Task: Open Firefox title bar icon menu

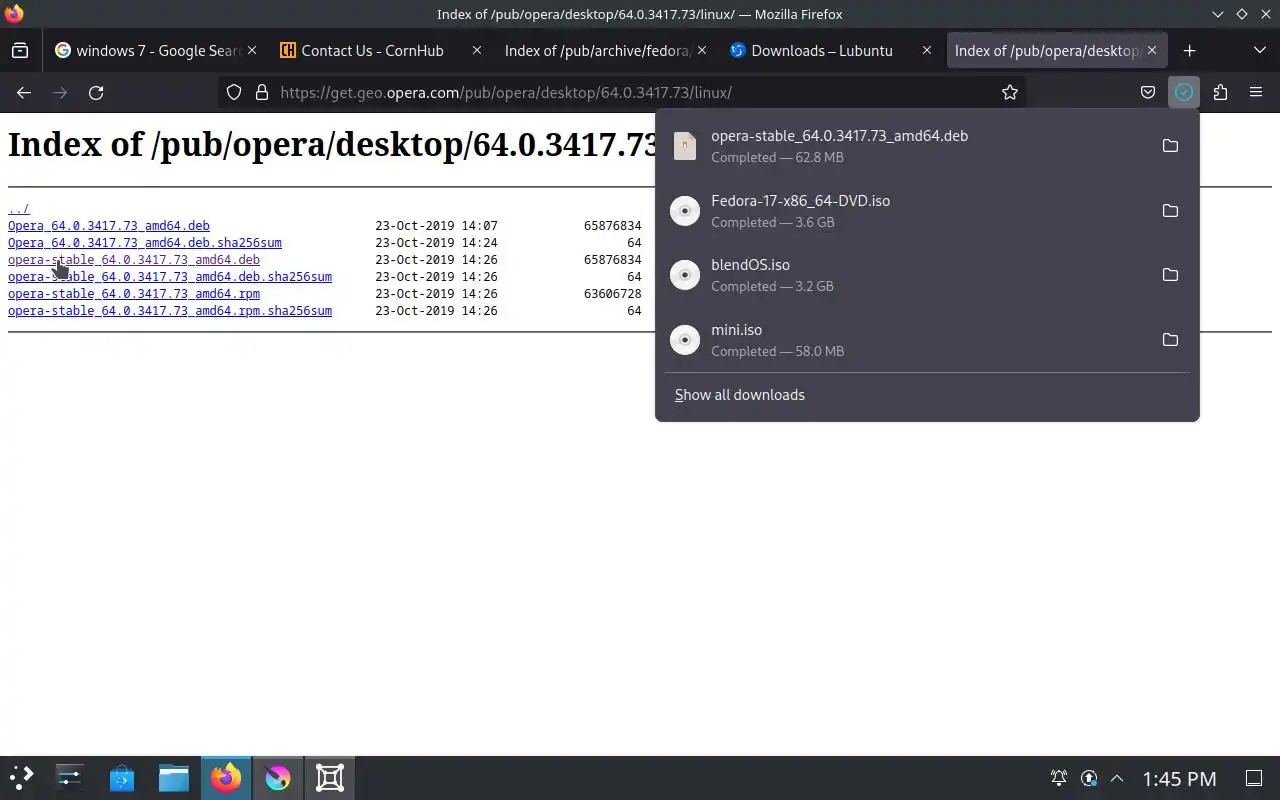Action: coord(14,14)
